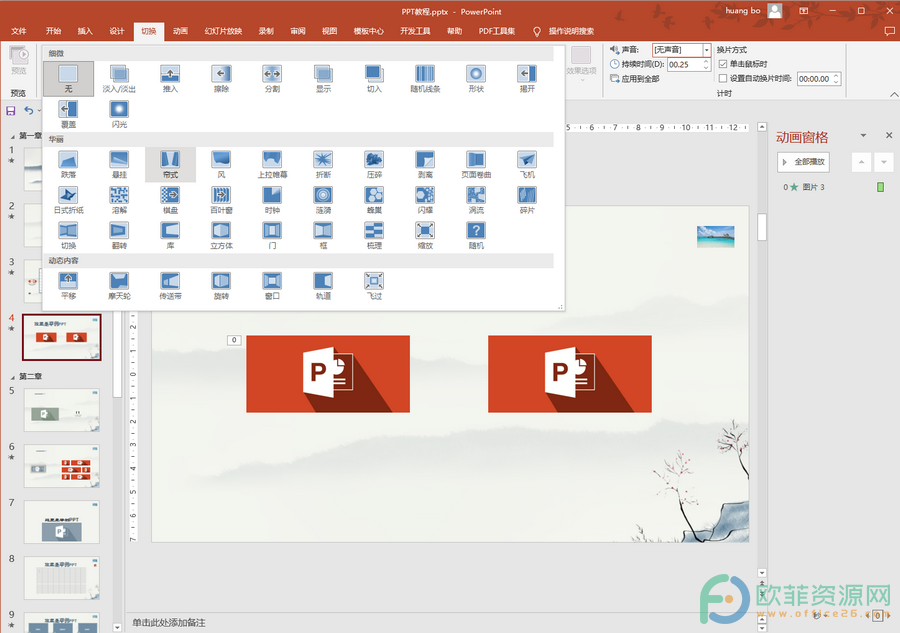Open the 设计 ribbon tab
The width and height of the screenshot is (900, 633).
(117, 31)
